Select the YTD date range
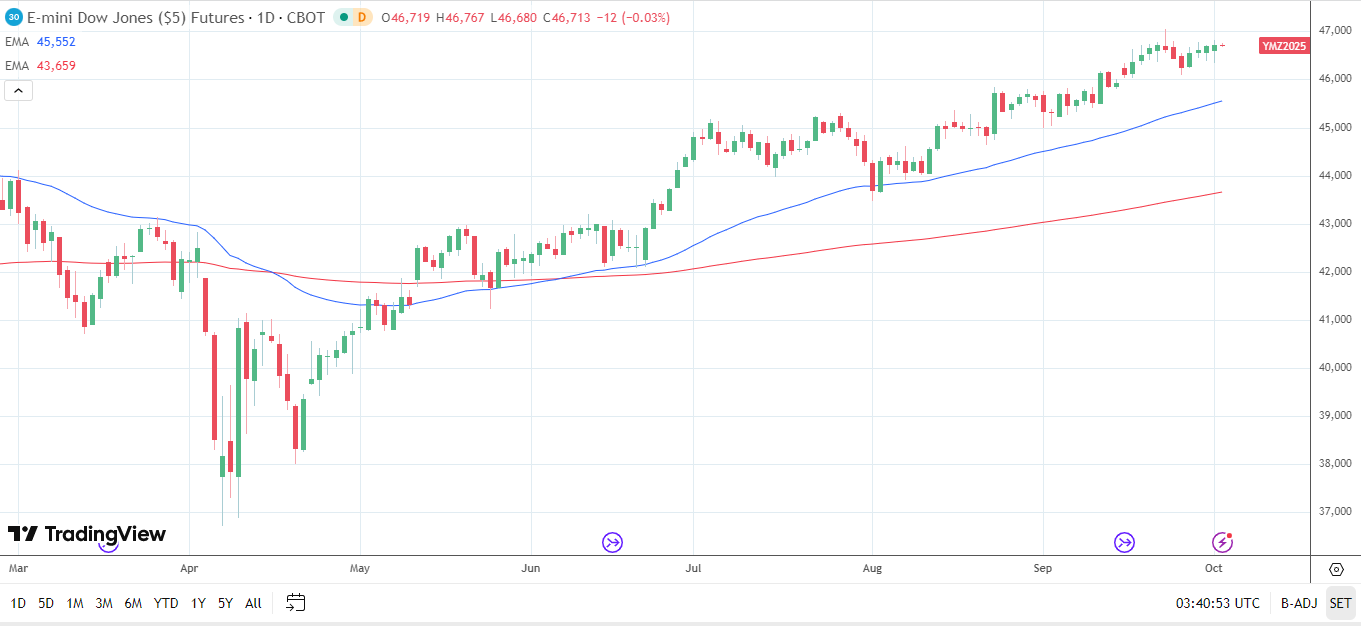 click(x=166, y=603)
